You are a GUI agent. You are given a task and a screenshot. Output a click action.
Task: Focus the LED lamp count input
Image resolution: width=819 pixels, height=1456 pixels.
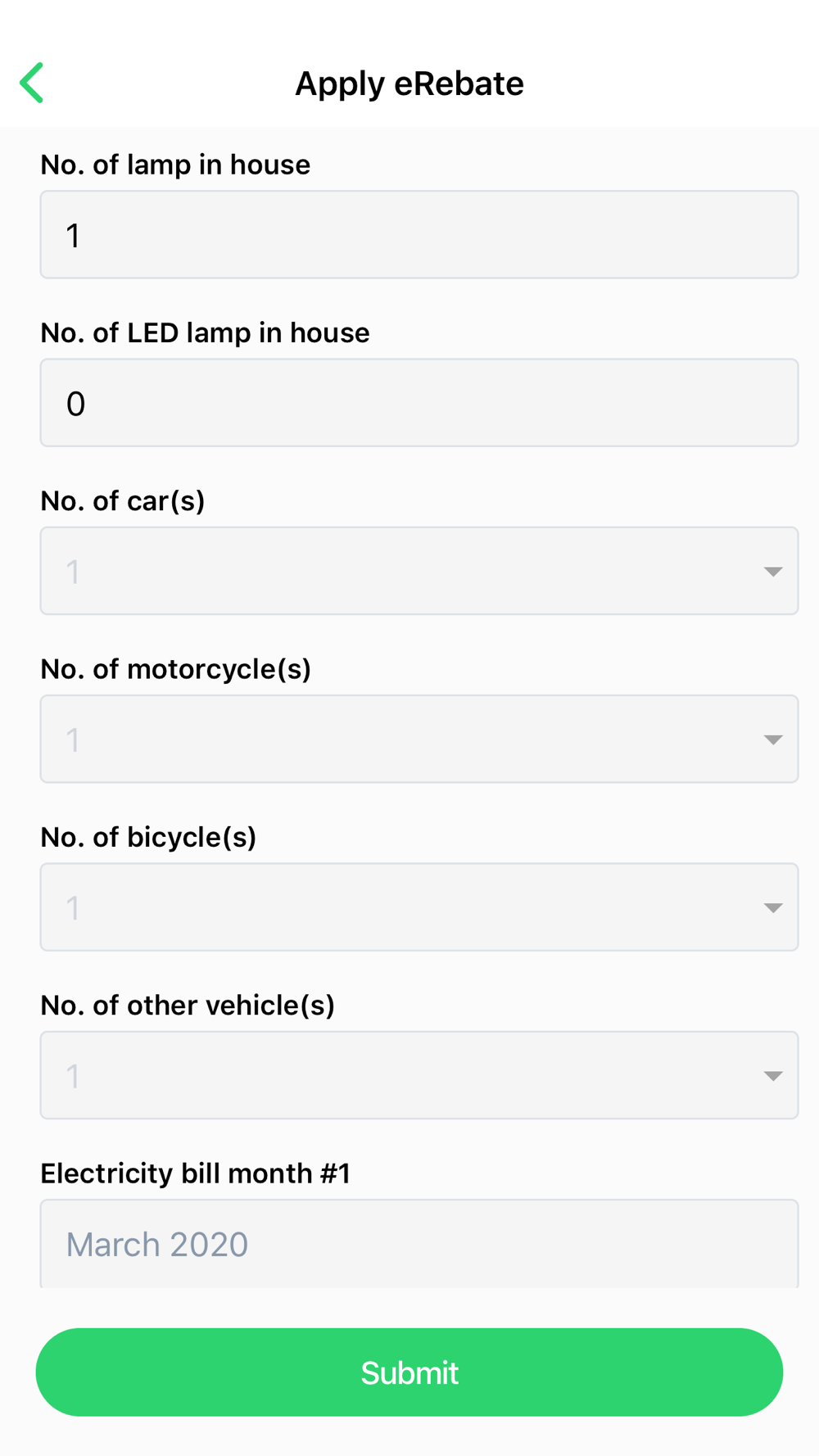click(419, 403)
